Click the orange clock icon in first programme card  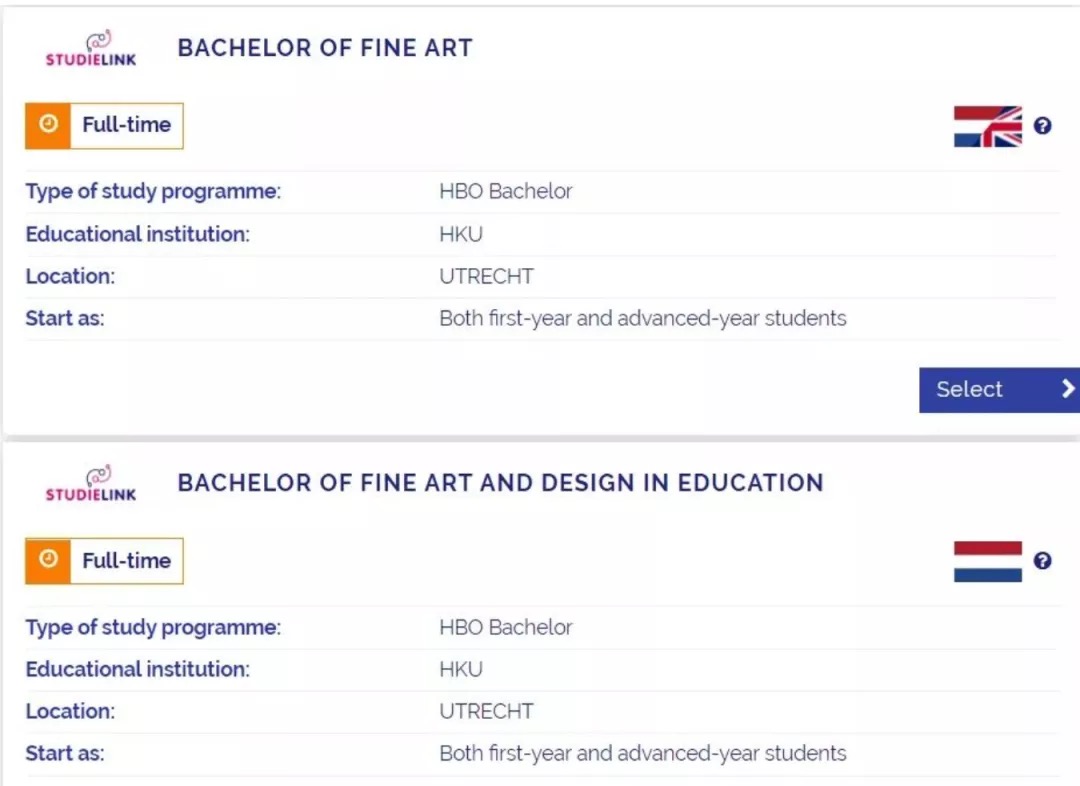[x=48, y=125]
